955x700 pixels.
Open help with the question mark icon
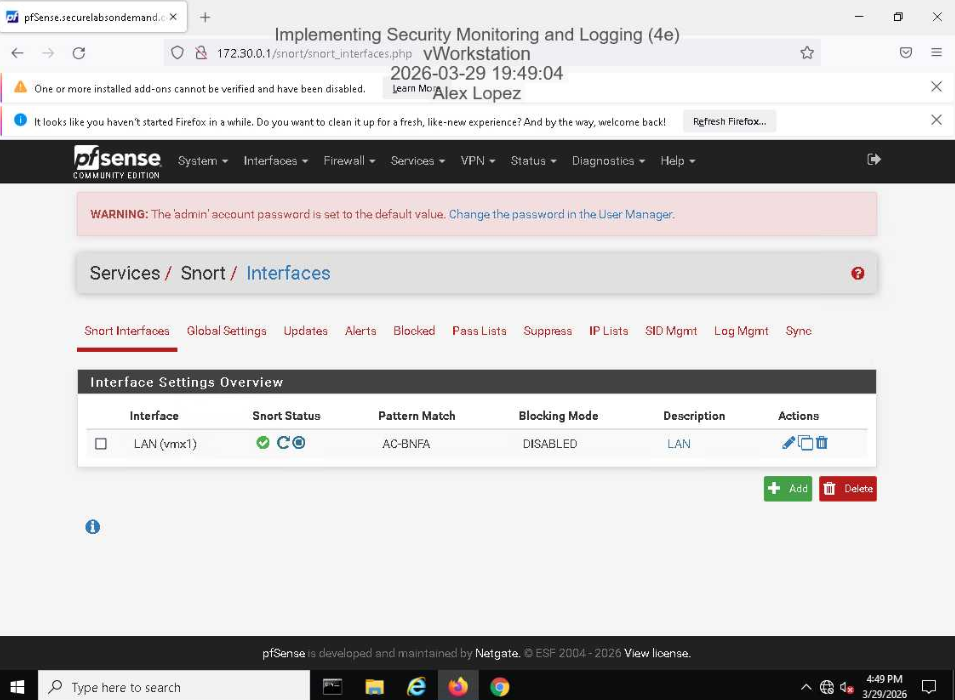coord(857,273)
